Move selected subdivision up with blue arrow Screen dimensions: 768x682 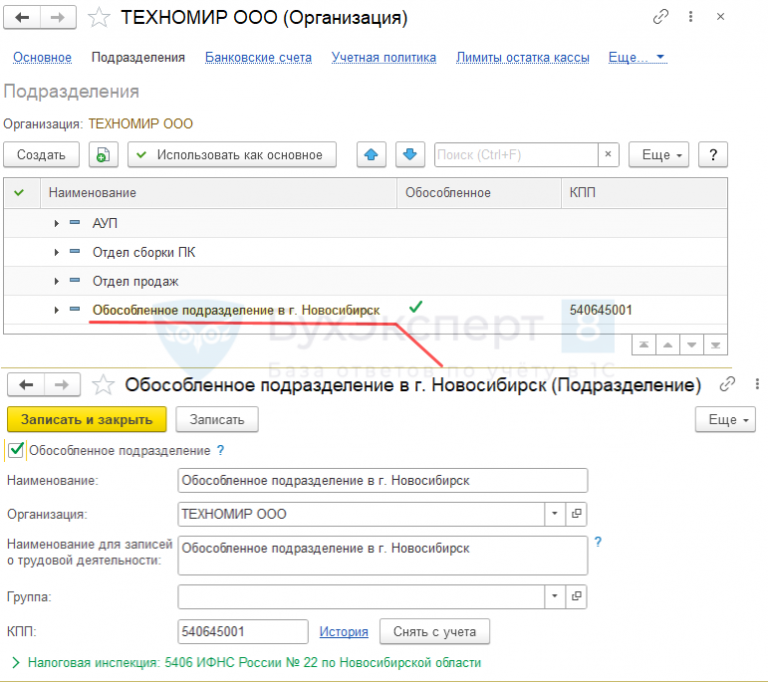pyautogui.click(x=371, y=155)
